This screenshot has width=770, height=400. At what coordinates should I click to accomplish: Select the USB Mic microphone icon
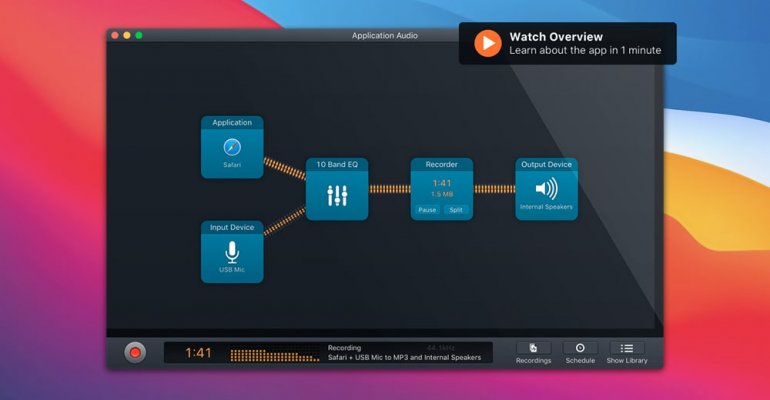click(232, 252)
